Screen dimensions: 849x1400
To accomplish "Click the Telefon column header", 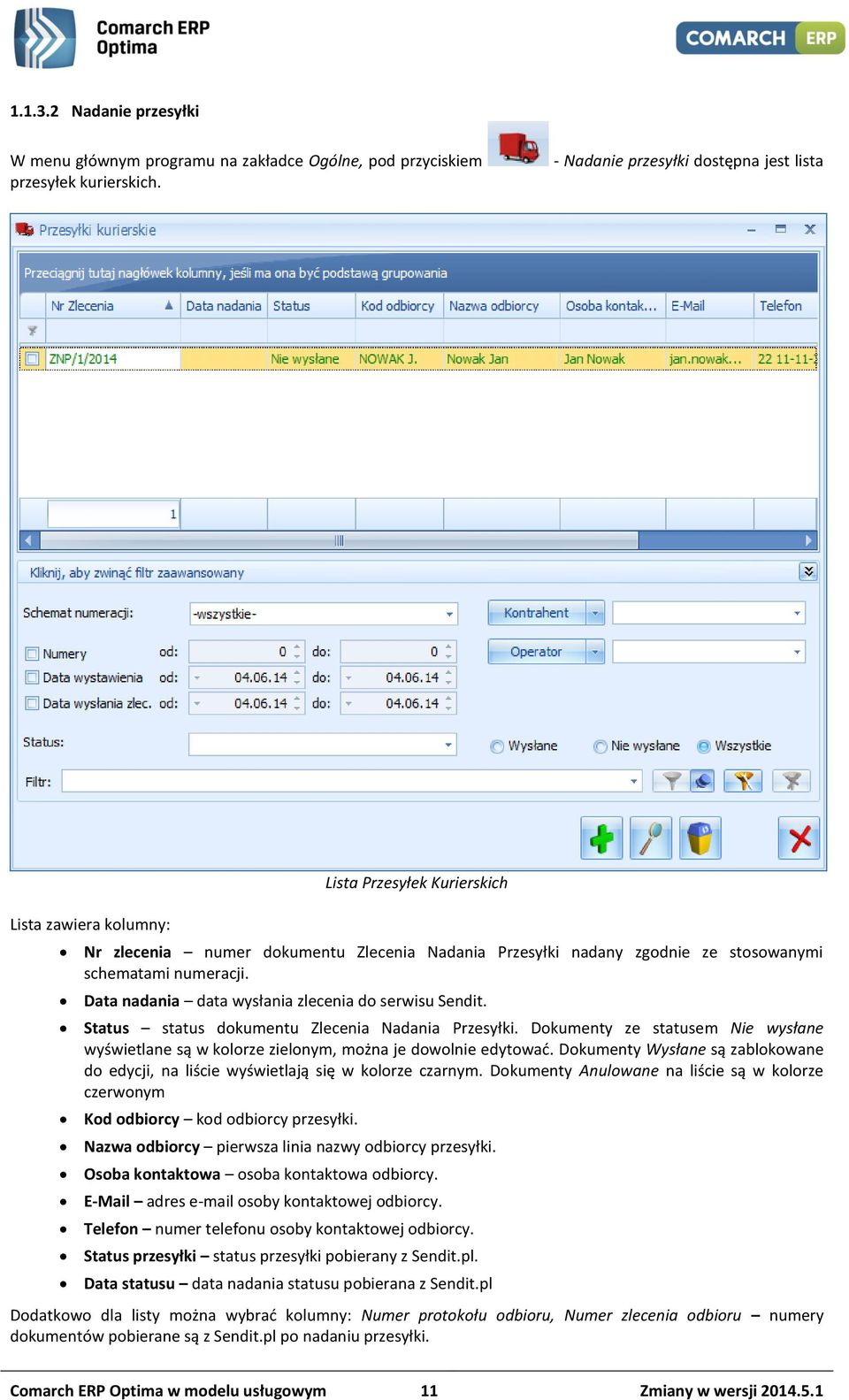I will [785, 306].
